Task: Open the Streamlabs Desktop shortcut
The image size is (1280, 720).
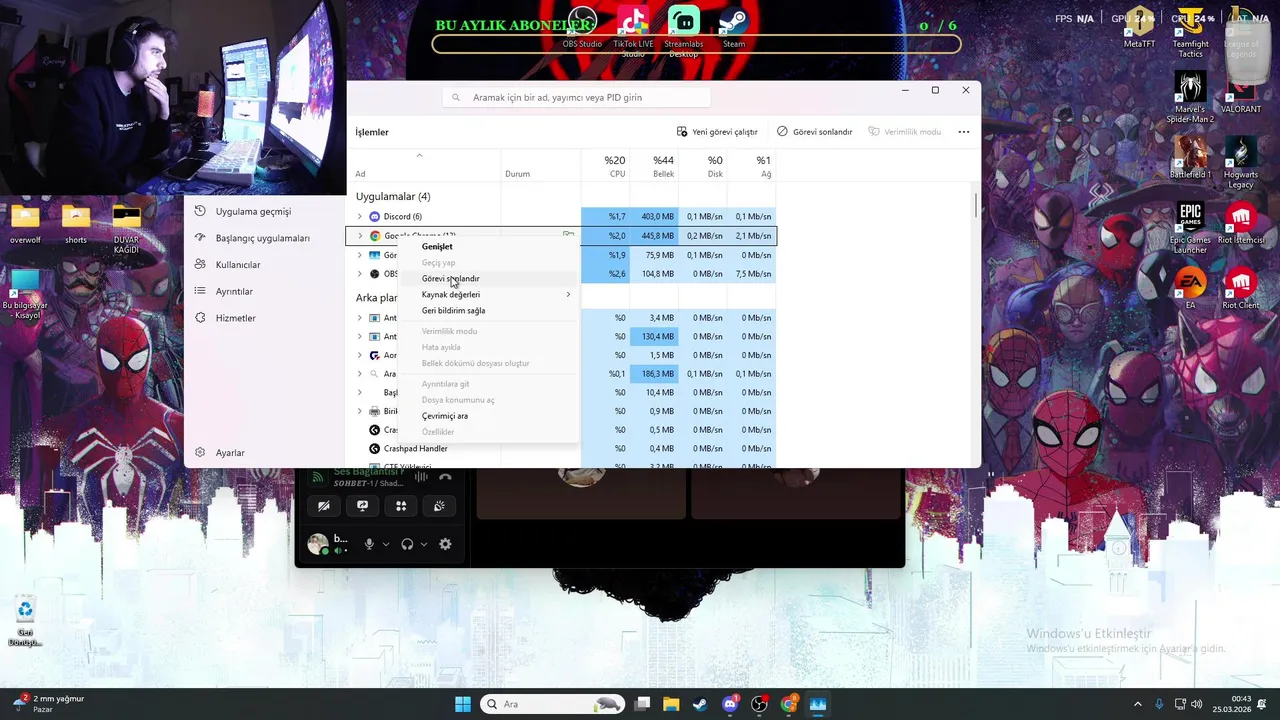Action: click(x=684, y=31)
